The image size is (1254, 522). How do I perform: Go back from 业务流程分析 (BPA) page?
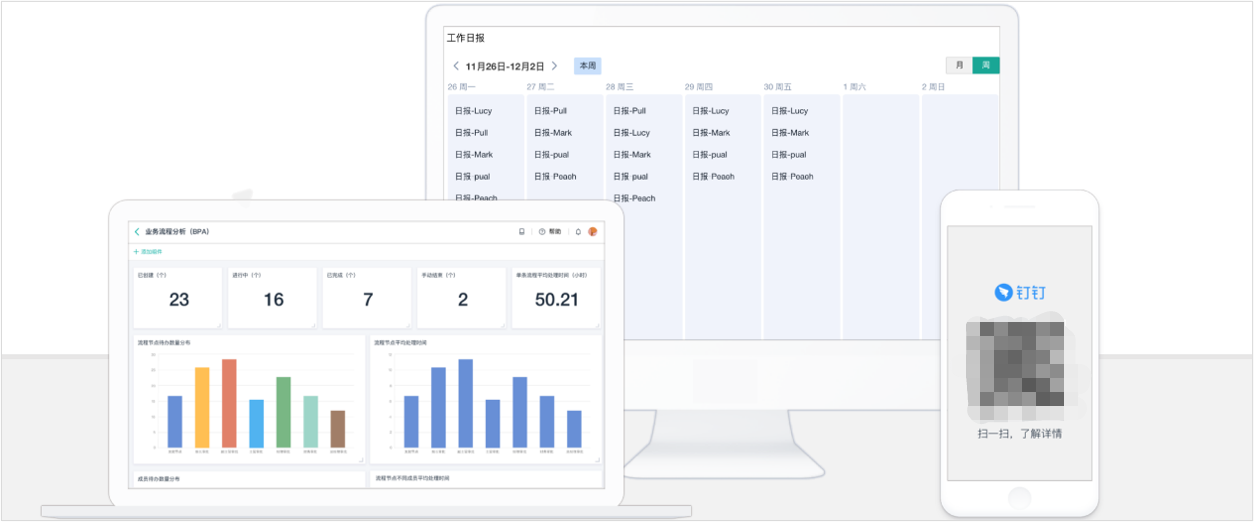click(x=137, y=231)
